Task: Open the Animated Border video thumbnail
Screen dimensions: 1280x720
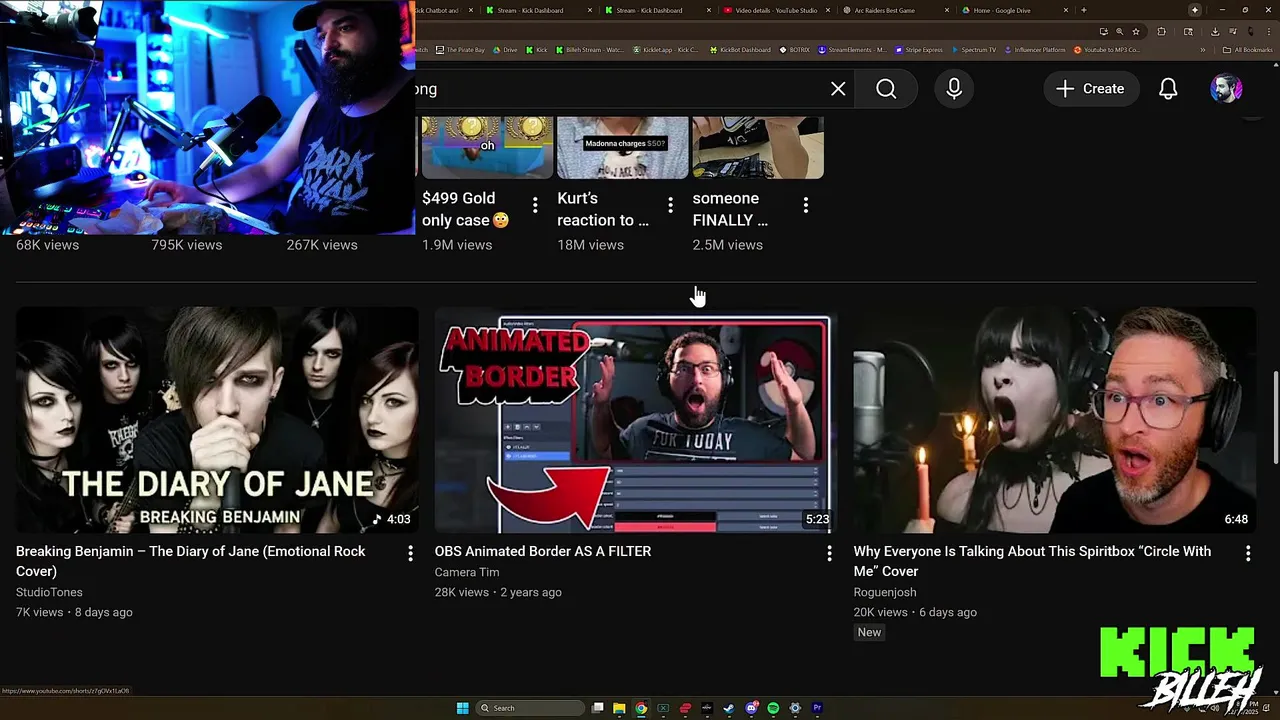Action: click(x=635, y=420)
